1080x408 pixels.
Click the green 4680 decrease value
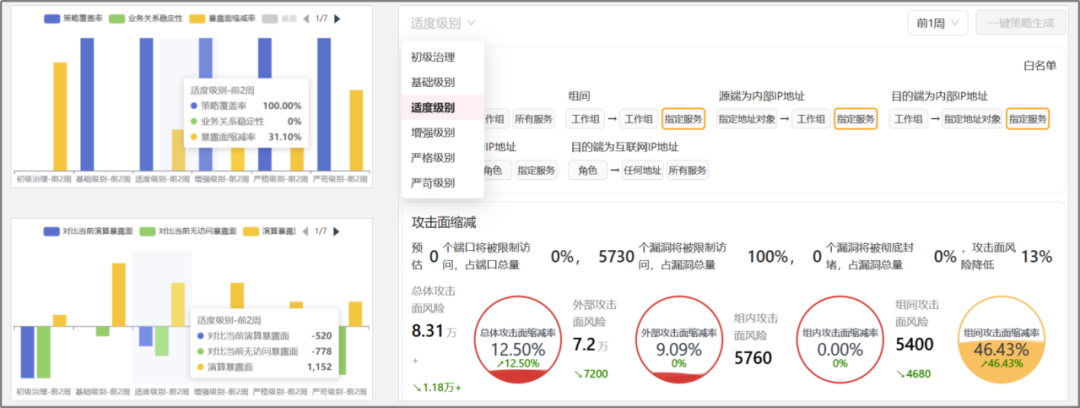tap(913, 374)
